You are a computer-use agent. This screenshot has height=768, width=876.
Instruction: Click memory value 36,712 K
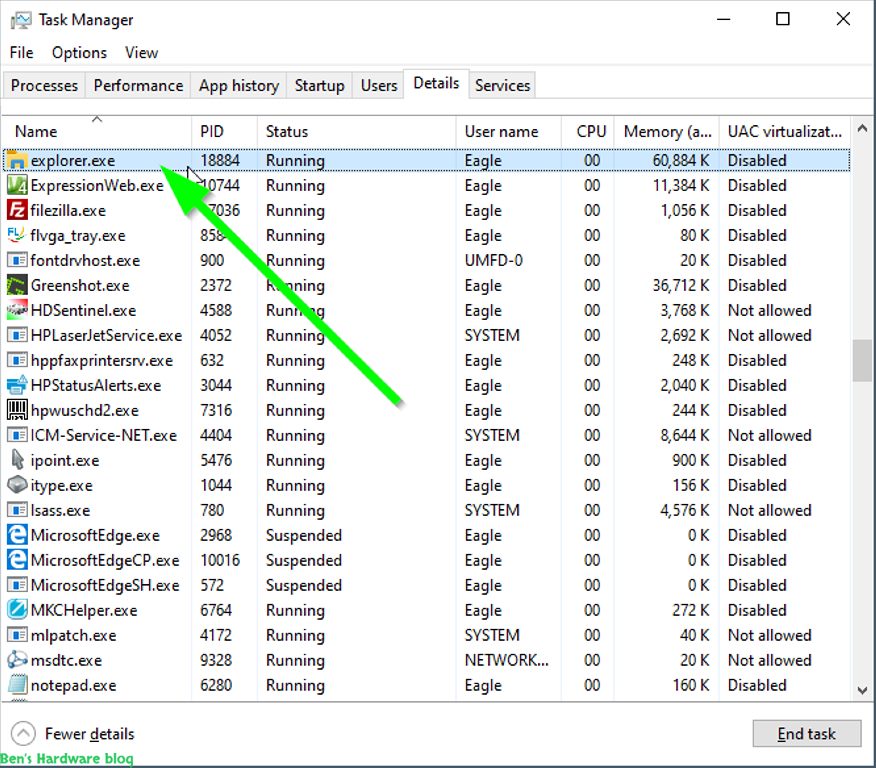[680, 285]
